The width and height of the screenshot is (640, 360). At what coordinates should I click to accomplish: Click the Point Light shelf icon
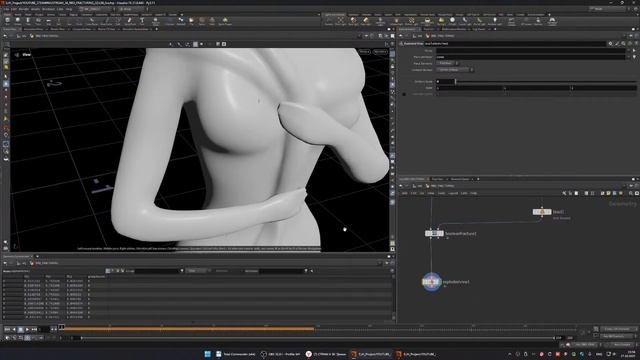pyautogui.click(x=340, y=20)
